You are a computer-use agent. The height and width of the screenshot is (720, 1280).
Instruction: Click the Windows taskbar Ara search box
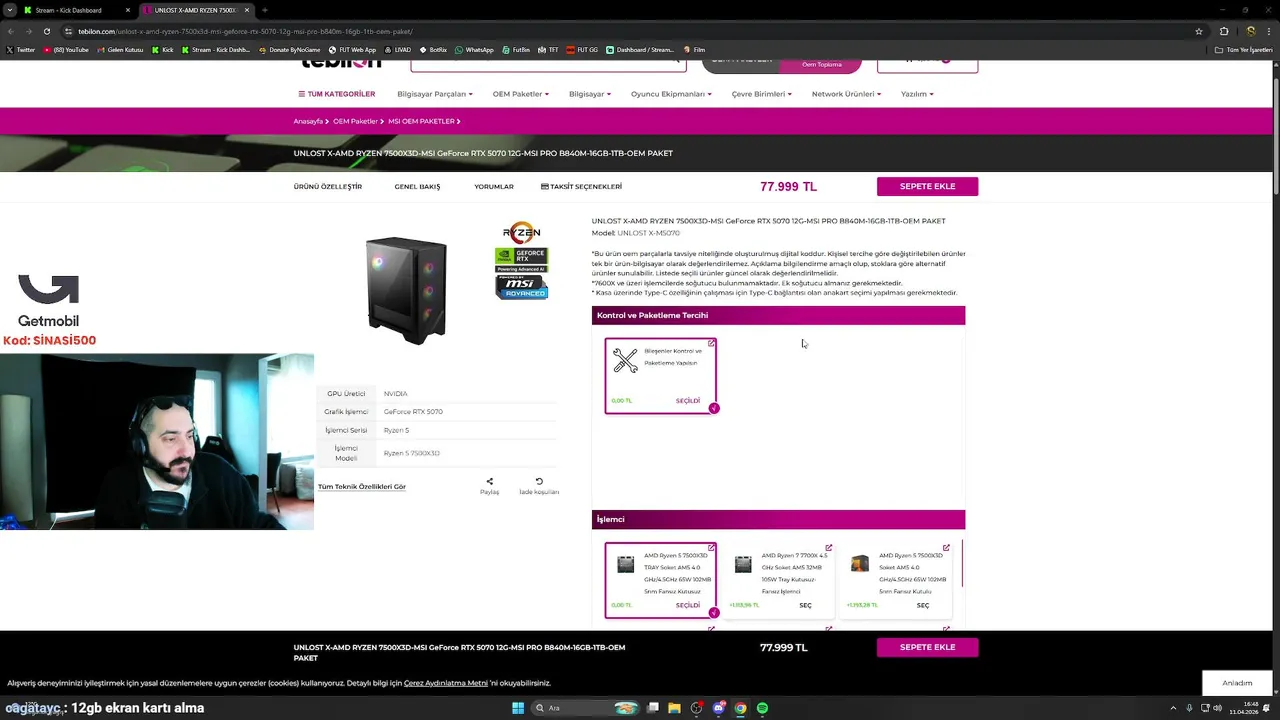(x=586, y=708)
